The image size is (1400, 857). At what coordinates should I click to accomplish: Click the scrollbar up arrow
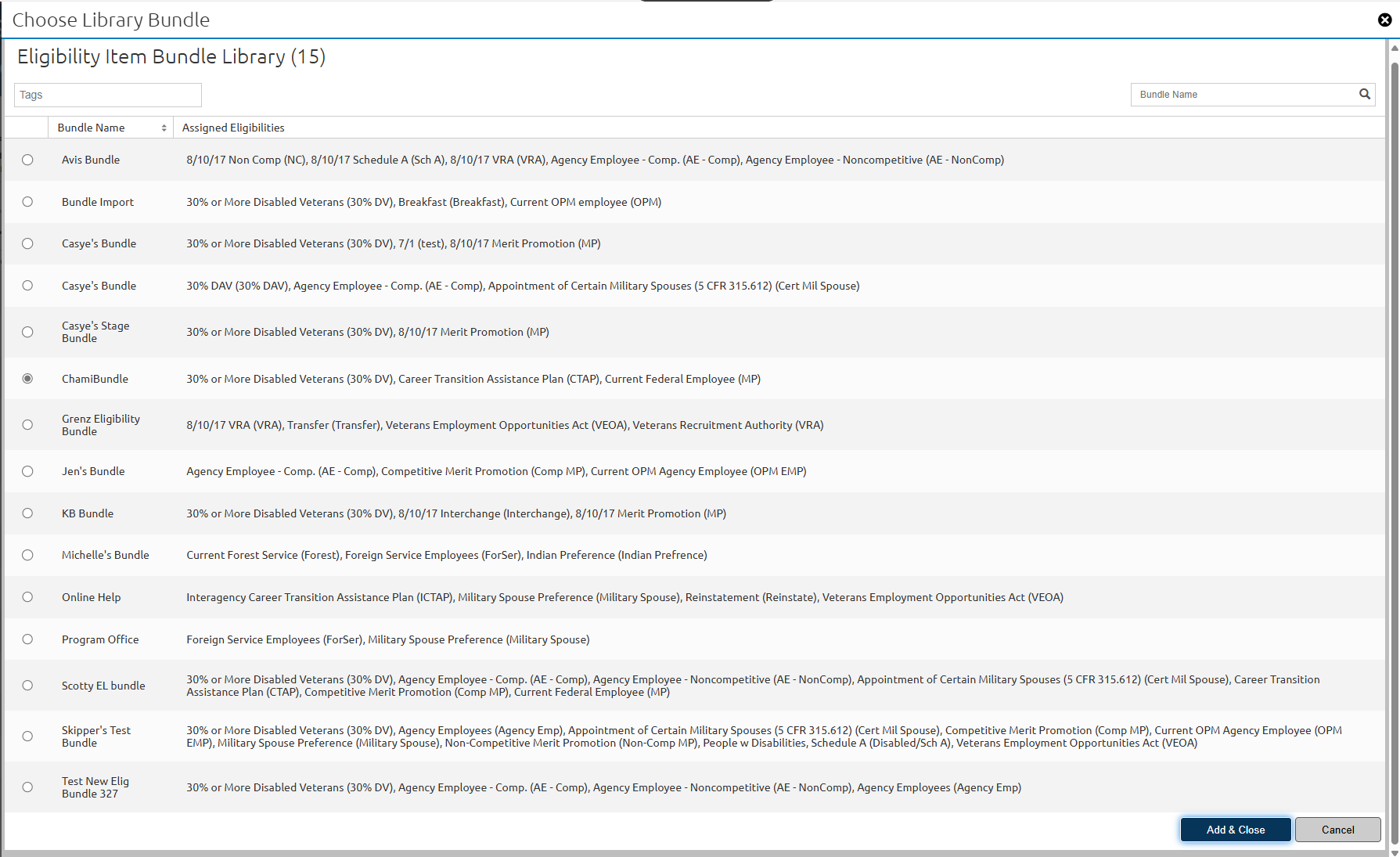pos(1395,49)
